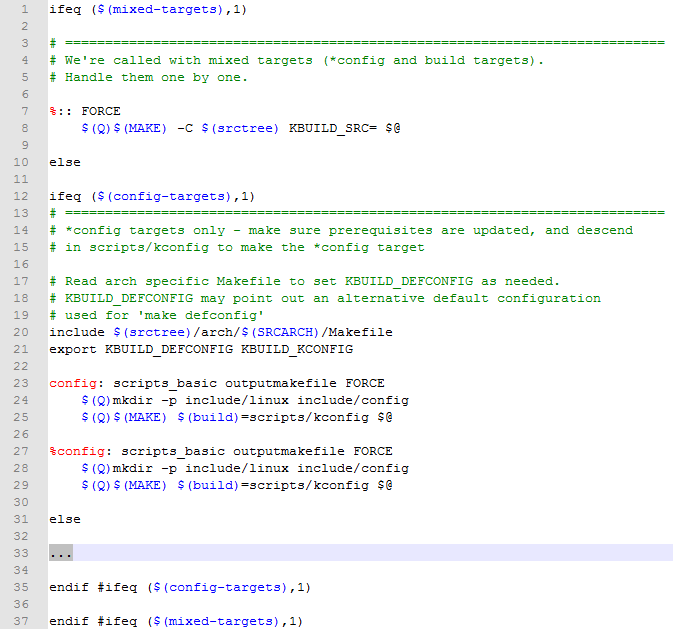Click the highlighted '...' placeholder on line 33
673x629 pixels.
coord(61,553)
